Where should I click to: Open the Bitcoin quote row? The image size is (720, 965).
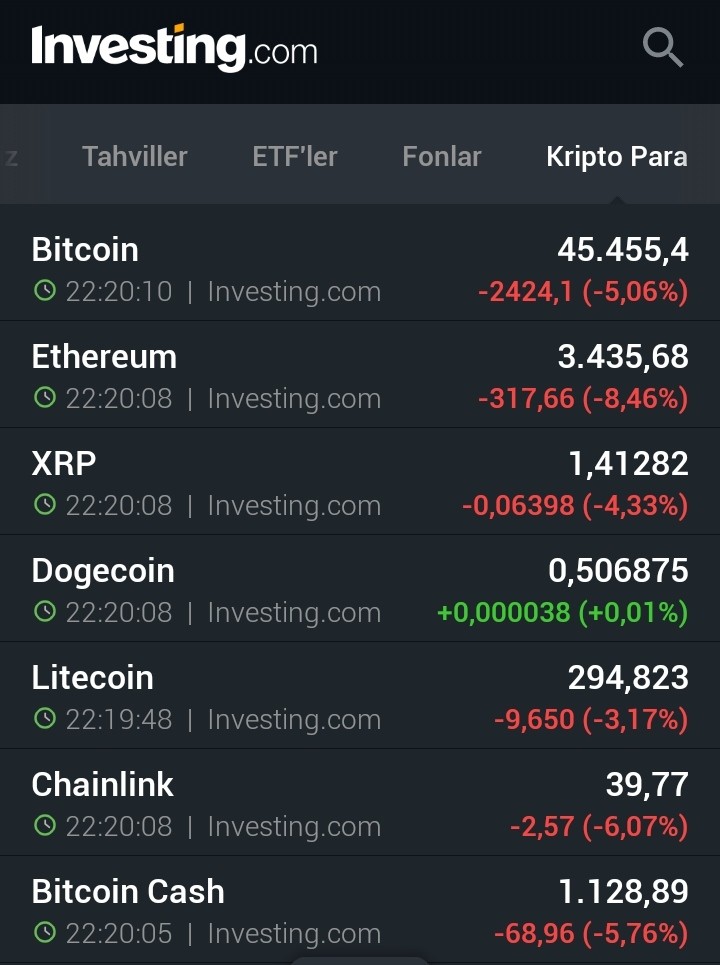[360, 267]
